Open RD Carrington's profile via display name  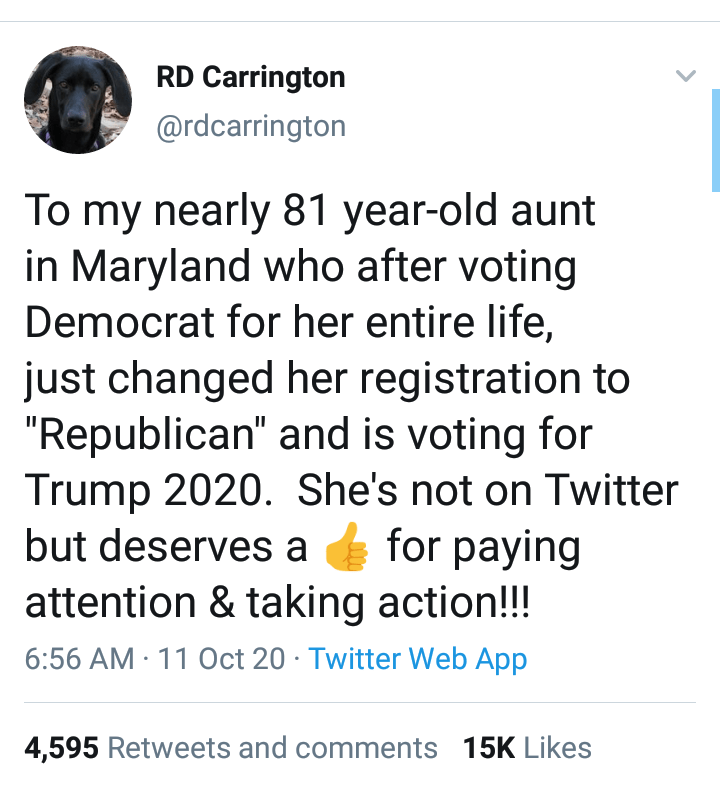tap(251, 78)
